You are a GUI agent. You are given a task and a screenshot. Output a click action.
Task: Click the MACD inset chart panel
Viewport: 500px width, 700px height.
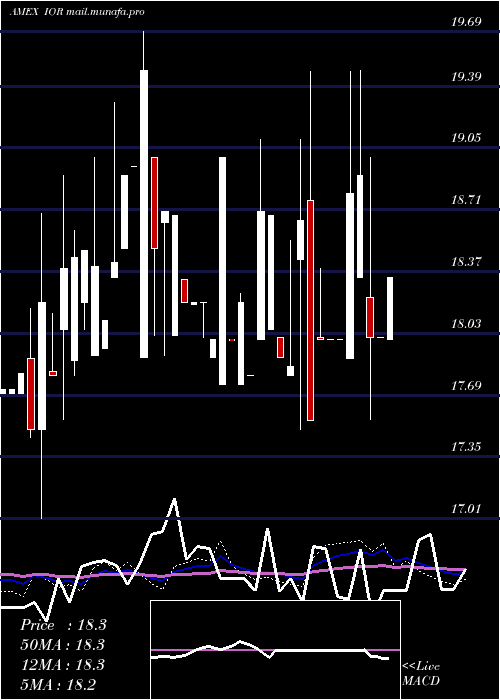[x=275, y=650]
